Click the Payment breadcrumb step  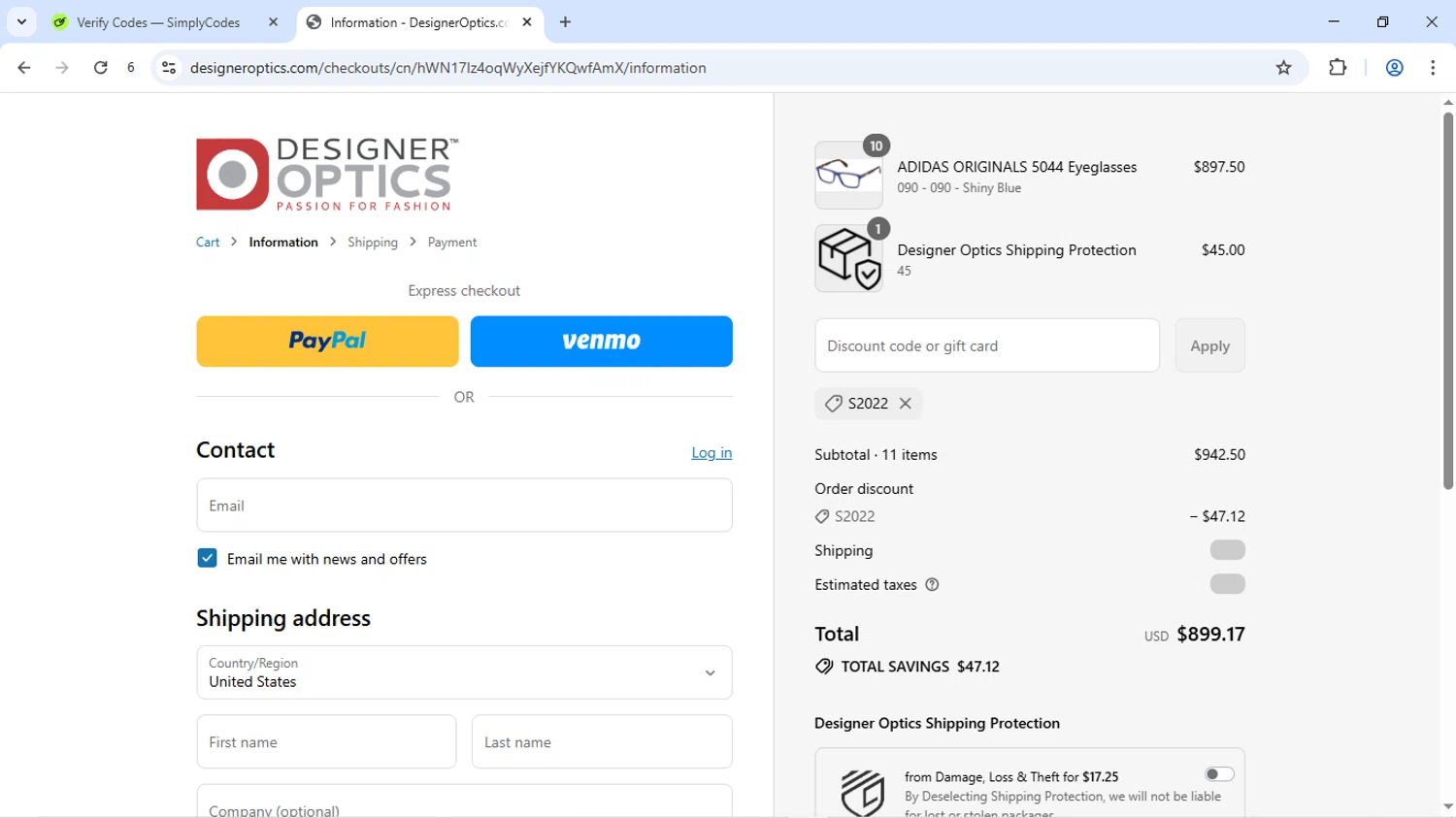pyautogui.click(x=452, y=242)
